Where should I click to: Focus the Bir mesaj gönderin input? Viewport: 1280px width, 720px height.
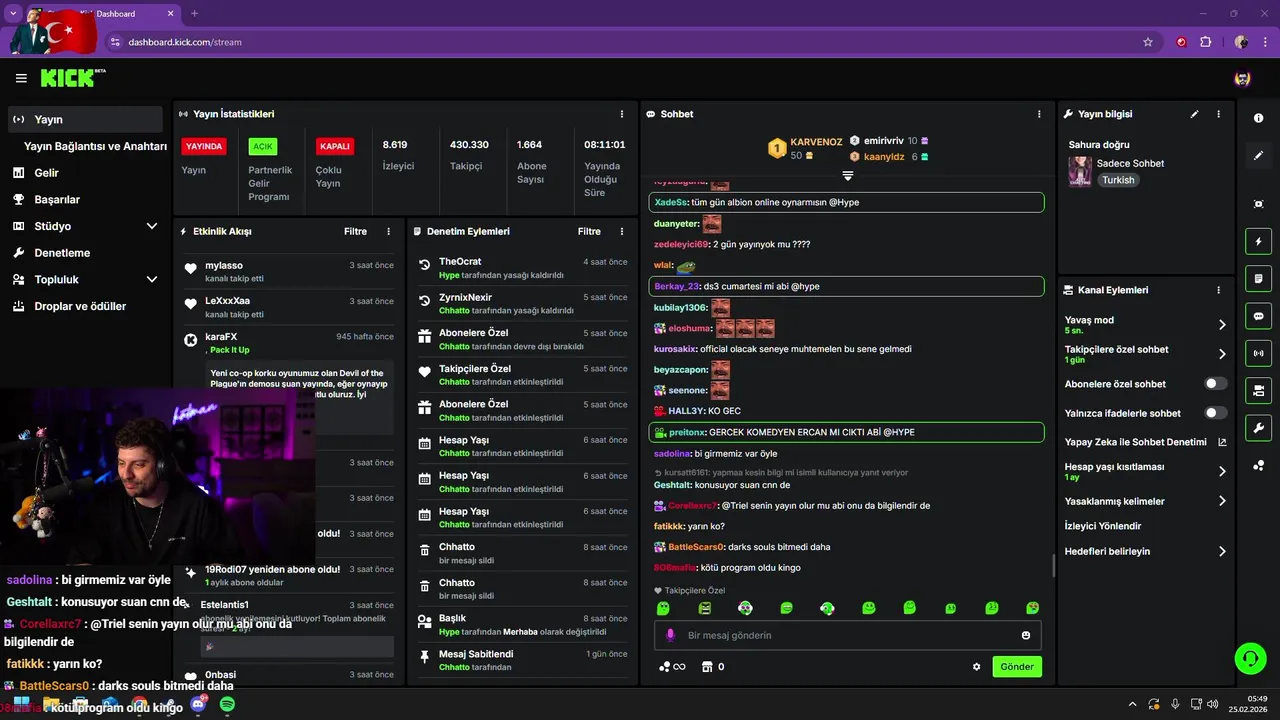click(x=848, y=635)
